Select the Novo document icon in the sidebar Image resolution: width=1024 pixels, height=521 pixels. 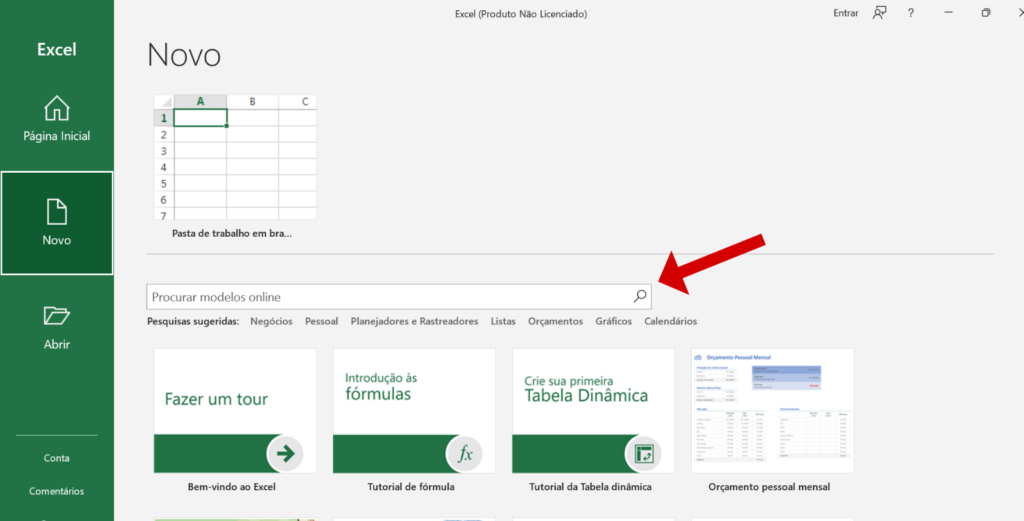coord(57,212)
